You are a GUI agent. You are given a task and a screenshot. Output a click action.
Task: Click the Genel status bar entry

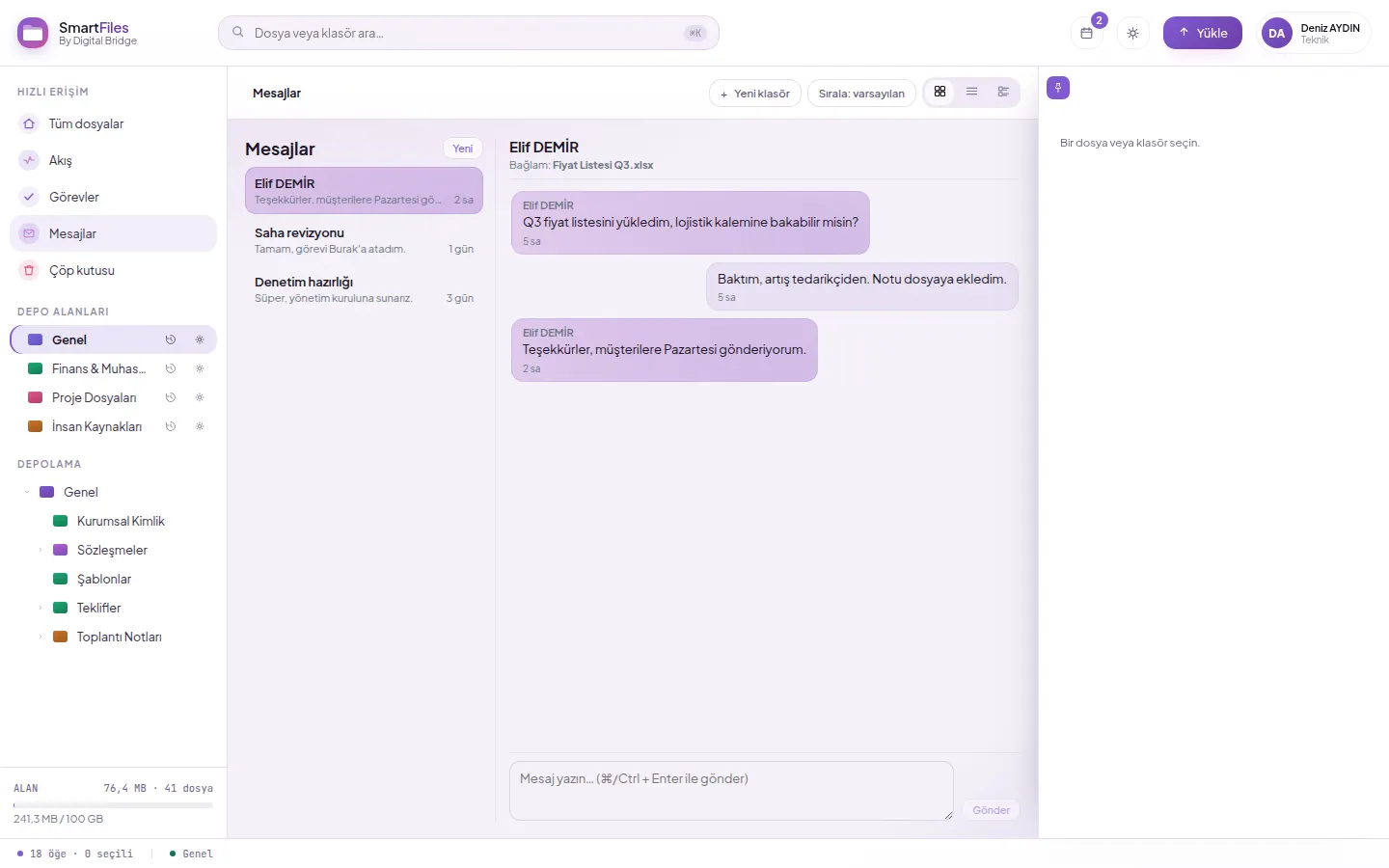pyautogui.click(x=191, y=854)
